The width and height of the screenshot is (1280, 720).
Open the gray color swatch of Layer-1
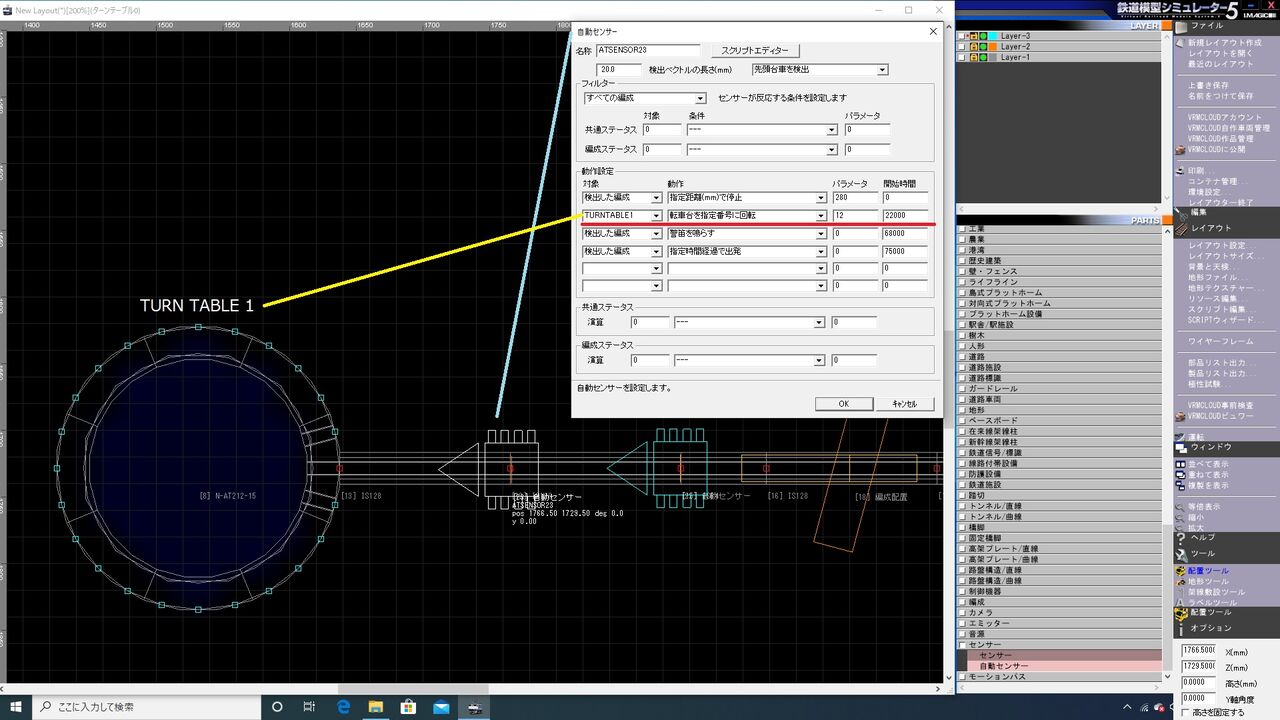point(993,58)
